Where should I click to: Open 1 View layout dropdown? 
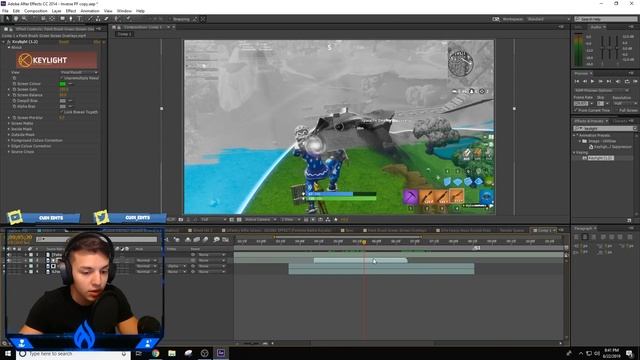point(289,220)
